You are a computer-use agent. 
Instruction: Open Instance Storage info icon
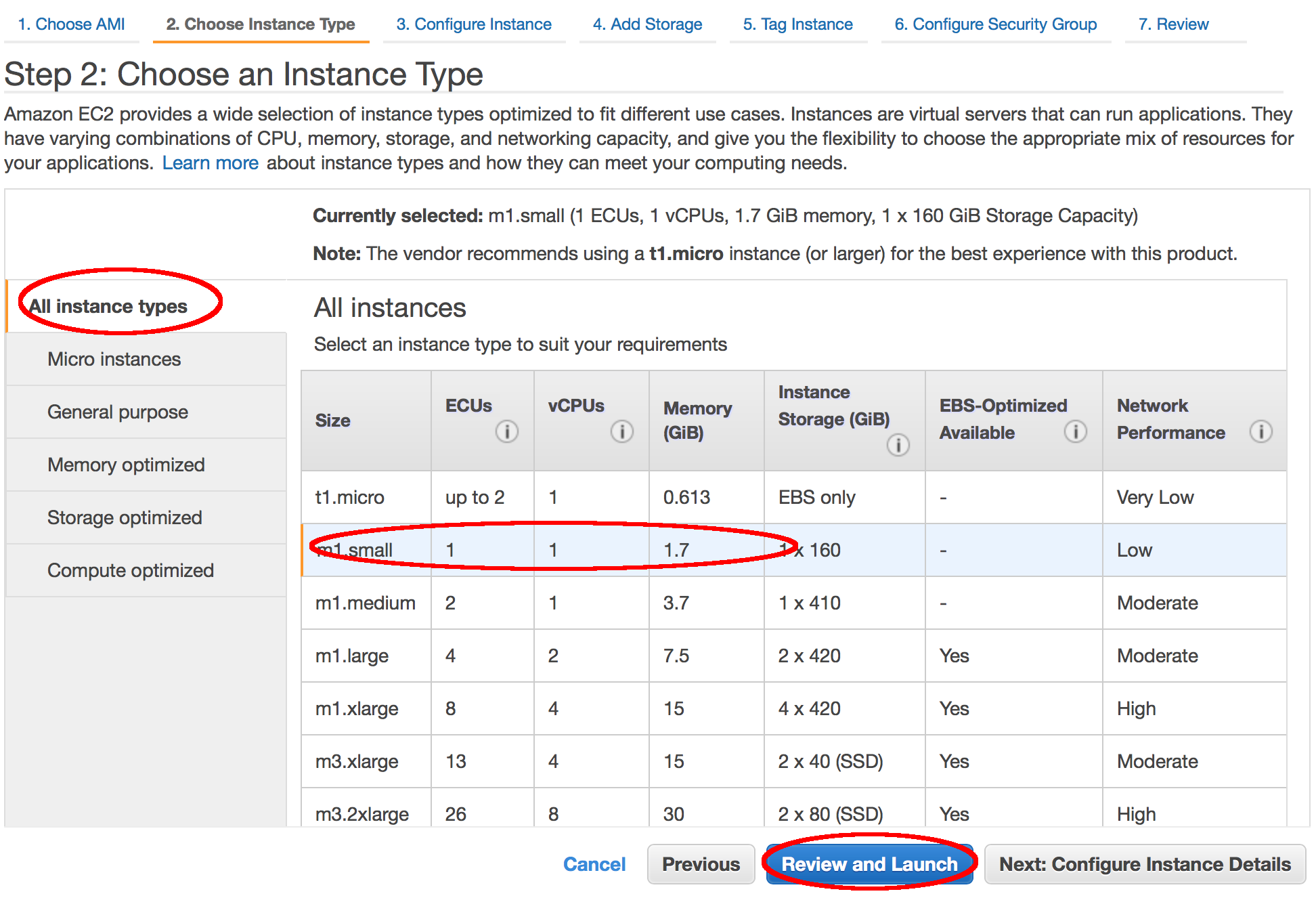[898, 445]
